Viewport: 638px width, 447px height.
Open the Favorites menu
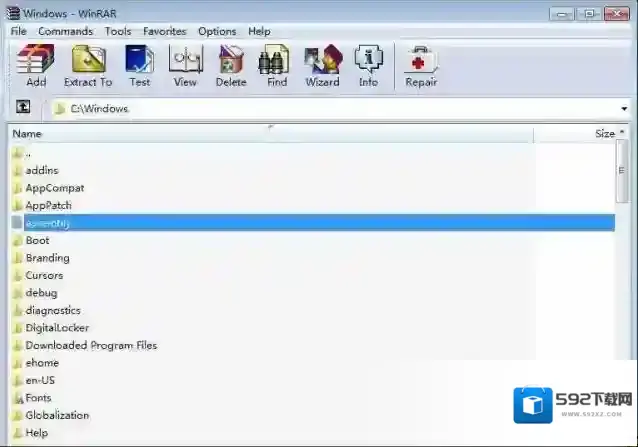[164, 31]
